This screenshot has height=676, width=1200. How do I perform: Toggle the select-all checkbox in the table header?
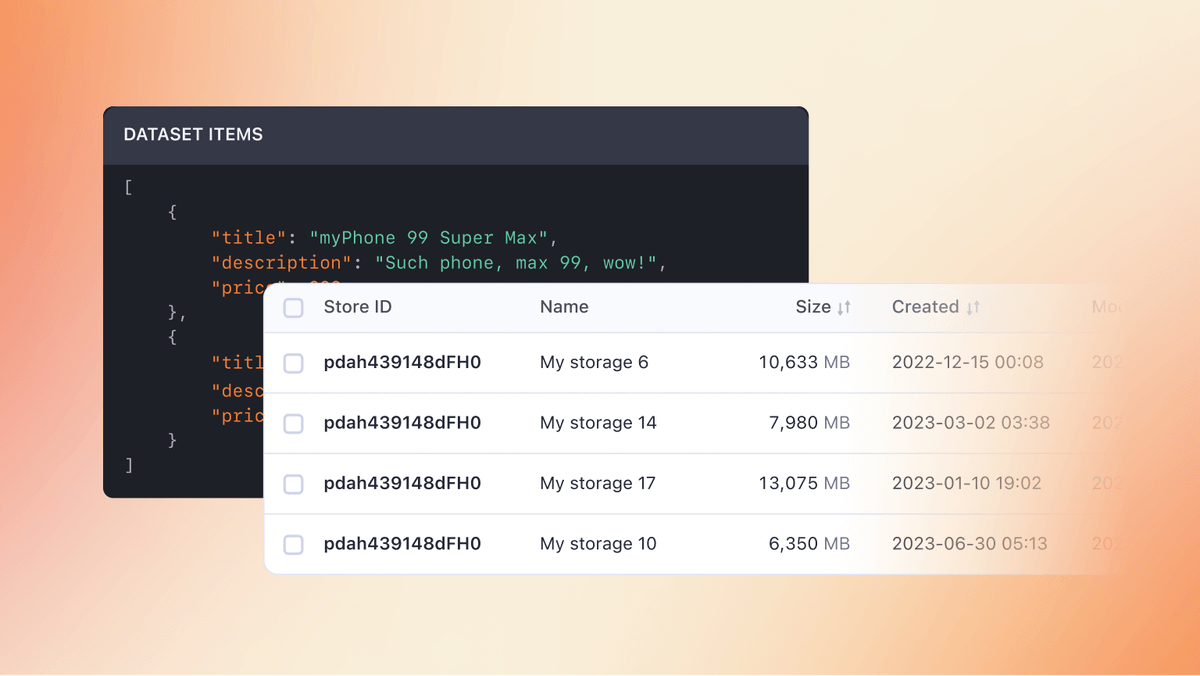click(293, 308)
